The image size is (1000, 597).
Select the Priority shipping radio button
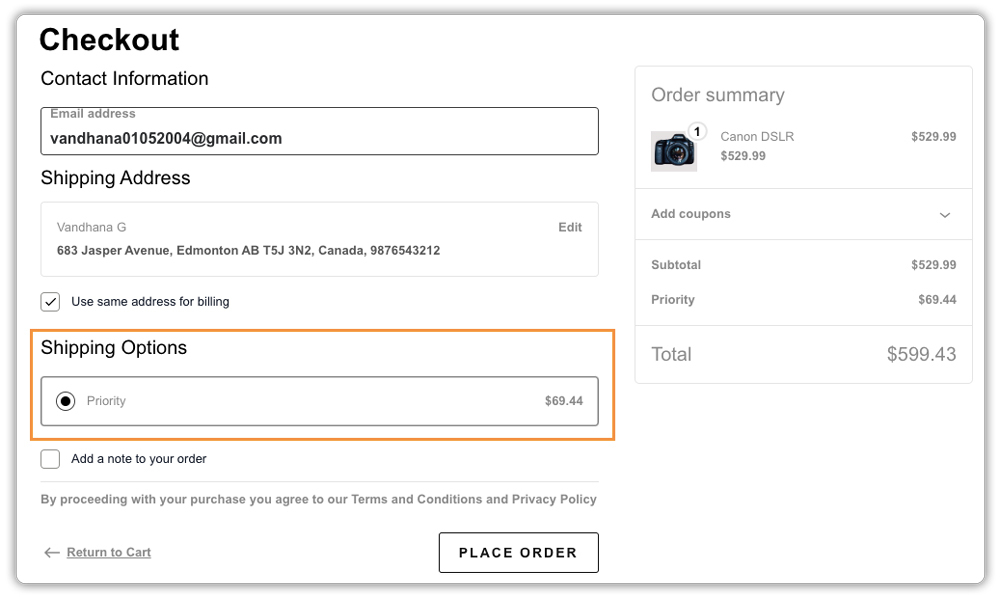(64, 401)
